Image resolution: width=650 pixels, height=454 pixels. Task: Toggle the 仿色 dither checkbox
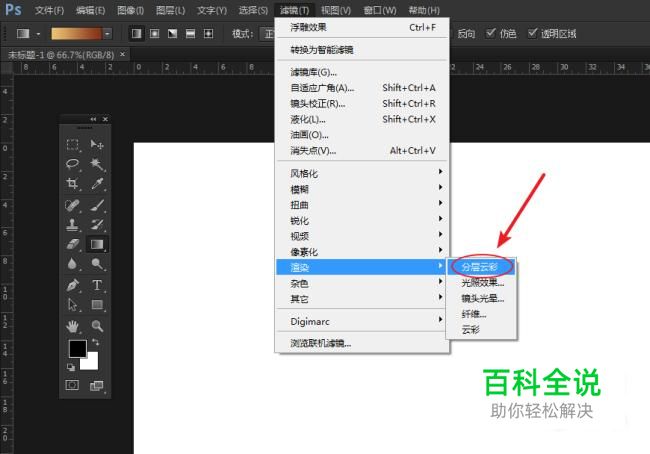click(x=490, y=33)
